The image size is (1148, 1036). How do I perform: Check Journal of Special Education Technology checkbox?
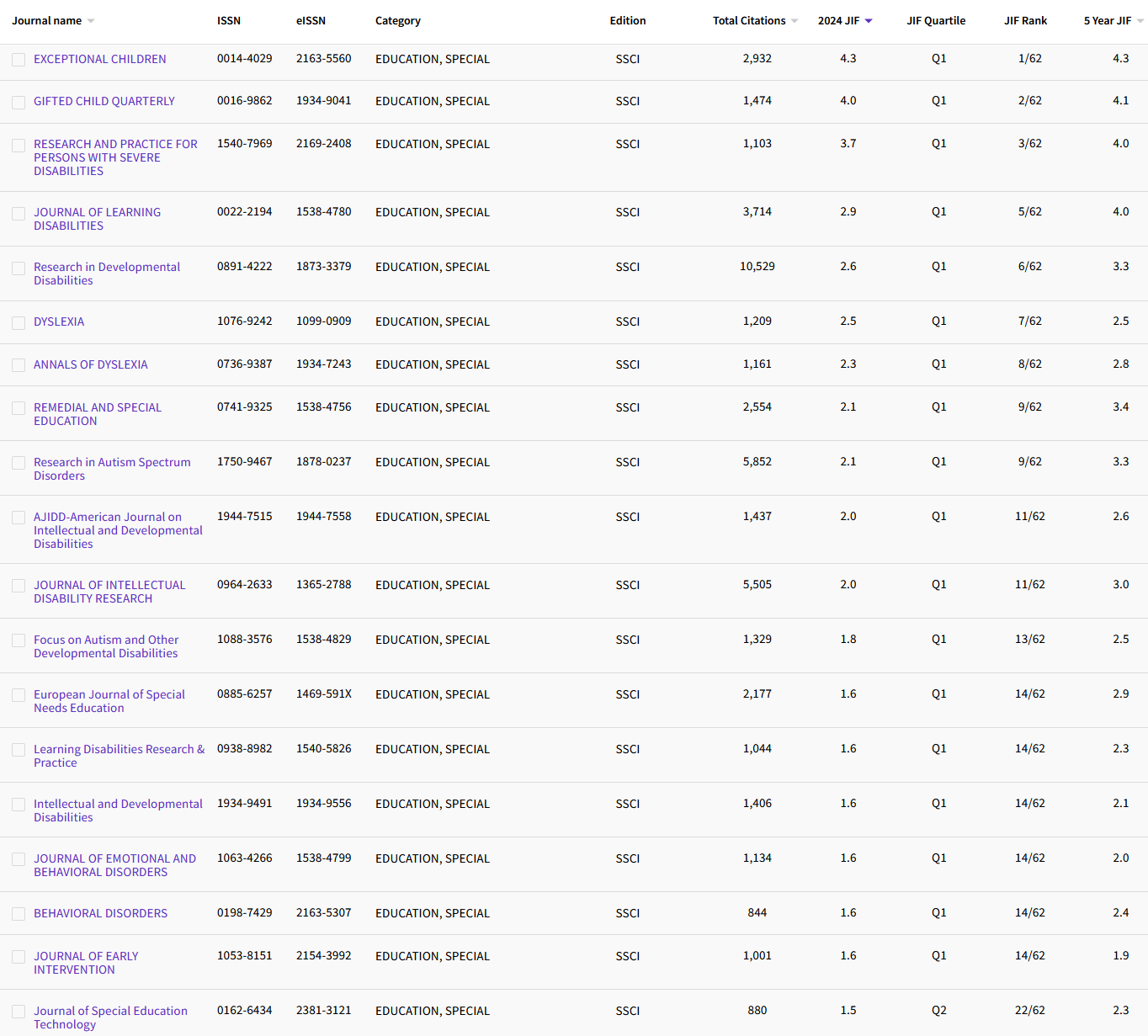point(19,1012)
